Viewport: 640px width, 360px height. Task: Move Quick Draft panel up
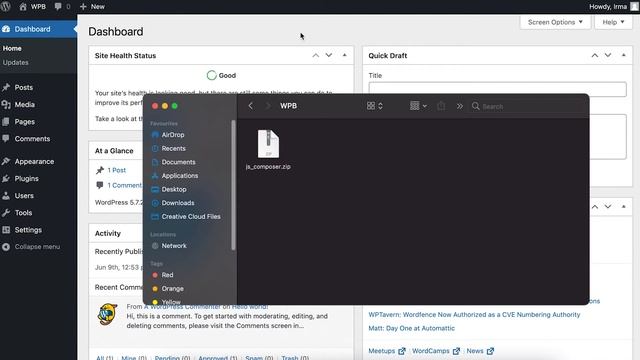595,55
